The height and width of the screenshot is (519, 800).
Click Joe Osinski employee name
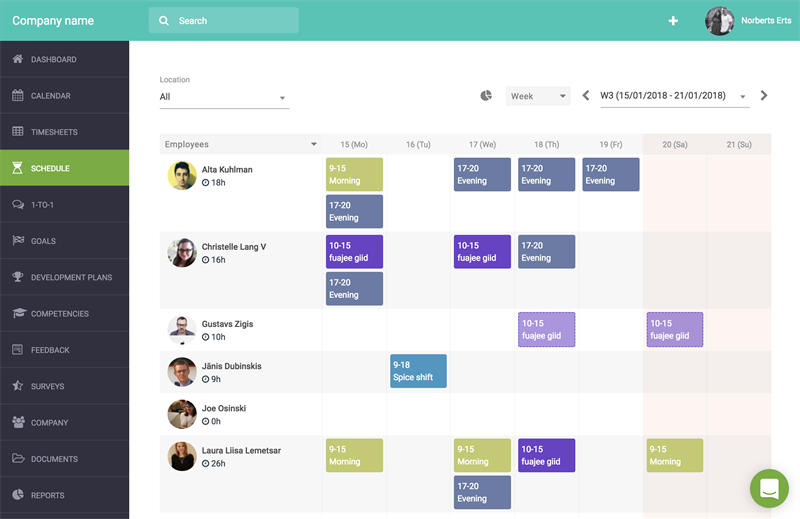223,408
